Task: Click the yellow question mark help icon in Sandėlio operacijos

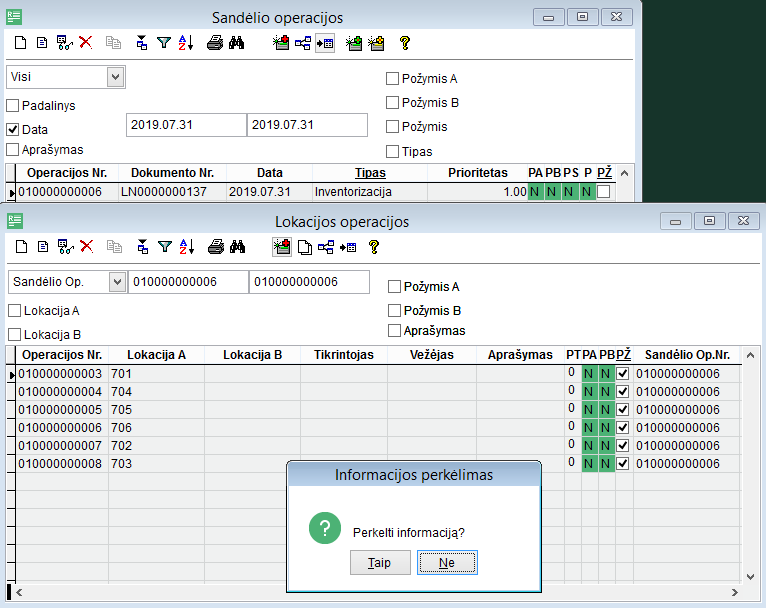Action: tap(404, 43)
